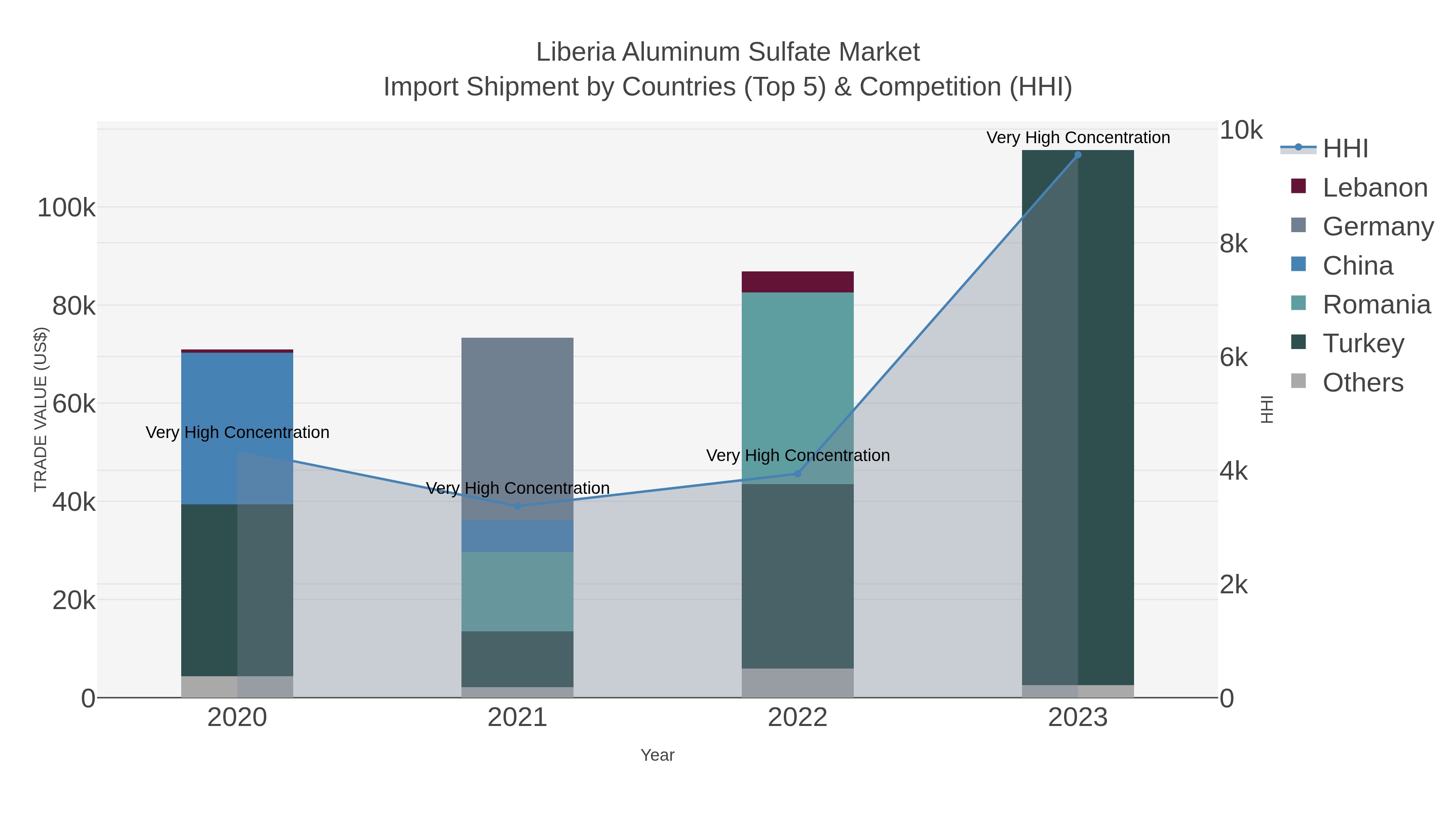Click the Others segment in 2022 bar
The image size is (1456, 819).
click(x=798, y=683)
